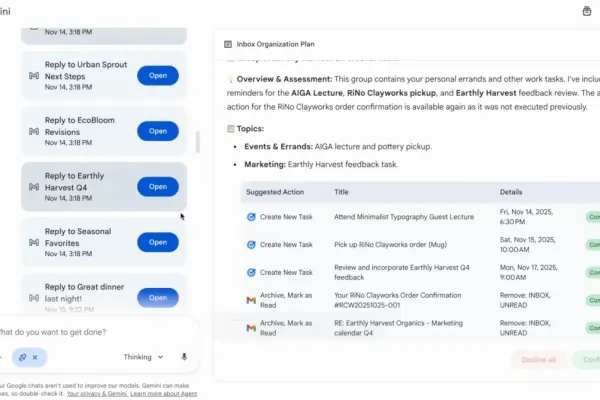Click Gmail icon beside Seasonal Favorites reply
600x400 pixels.
[x=34, y=242]
